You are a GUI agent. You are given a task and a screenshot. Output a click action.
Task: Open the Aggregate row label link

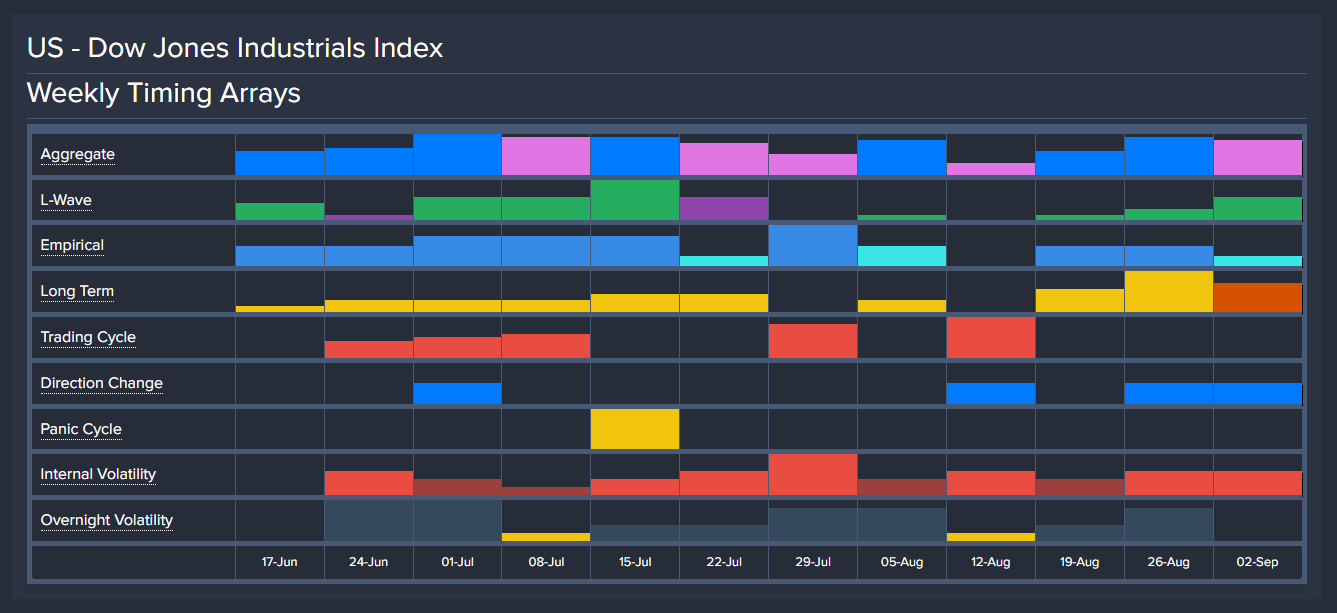point(77,154)
